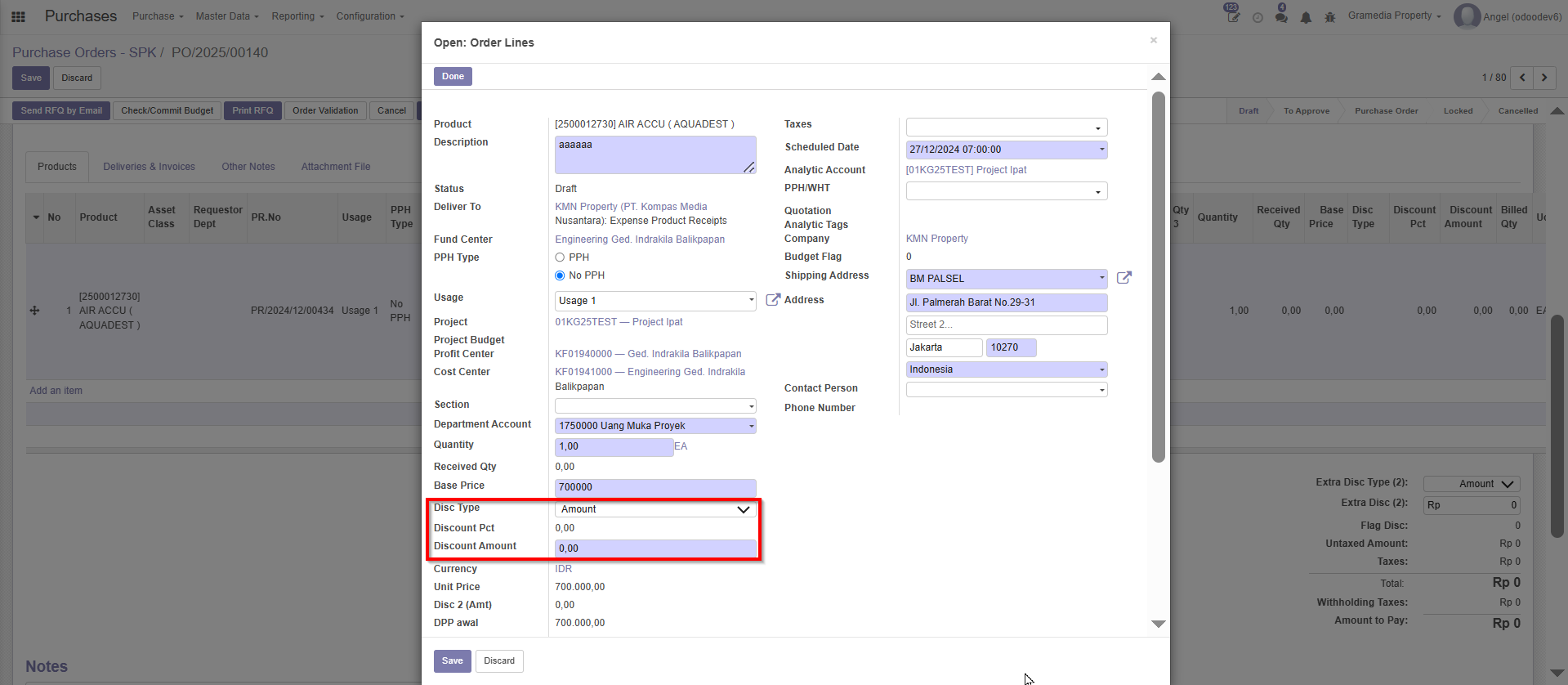
Task: Select the Products tab
Action: tap(57, 167)
